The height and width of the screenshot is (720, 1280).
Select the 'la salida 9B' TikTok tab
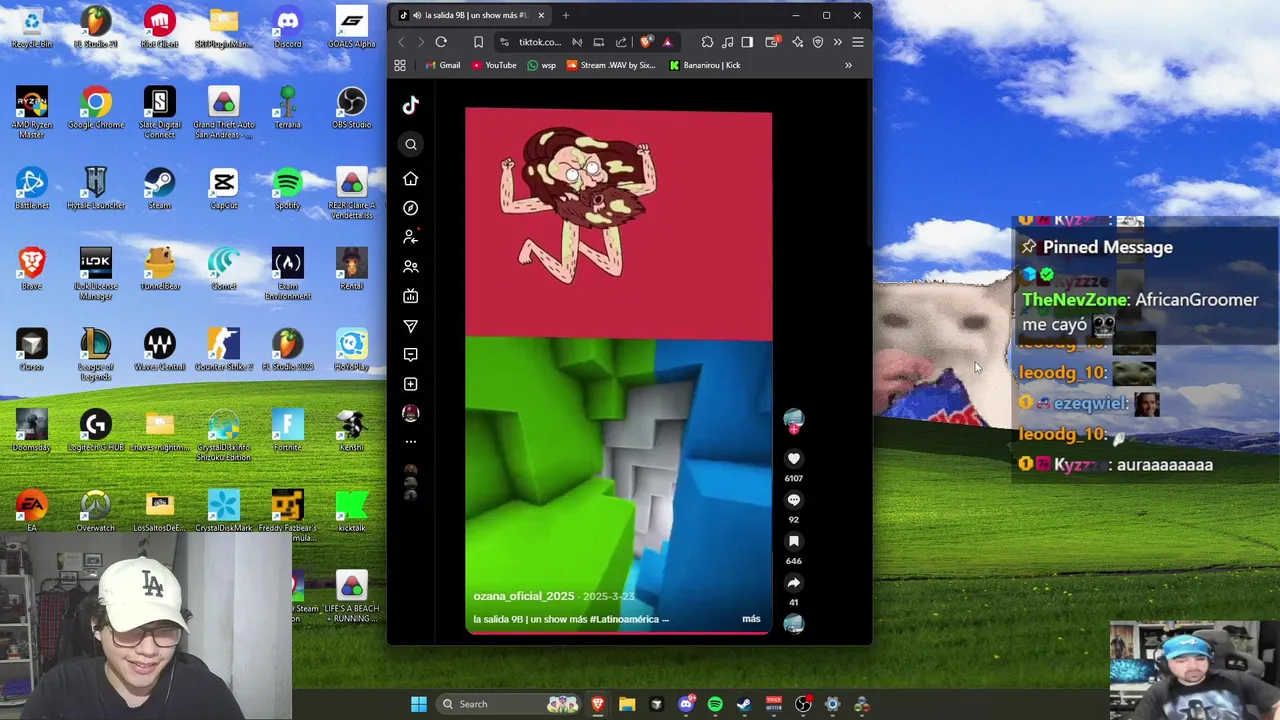tap(471, 15)
